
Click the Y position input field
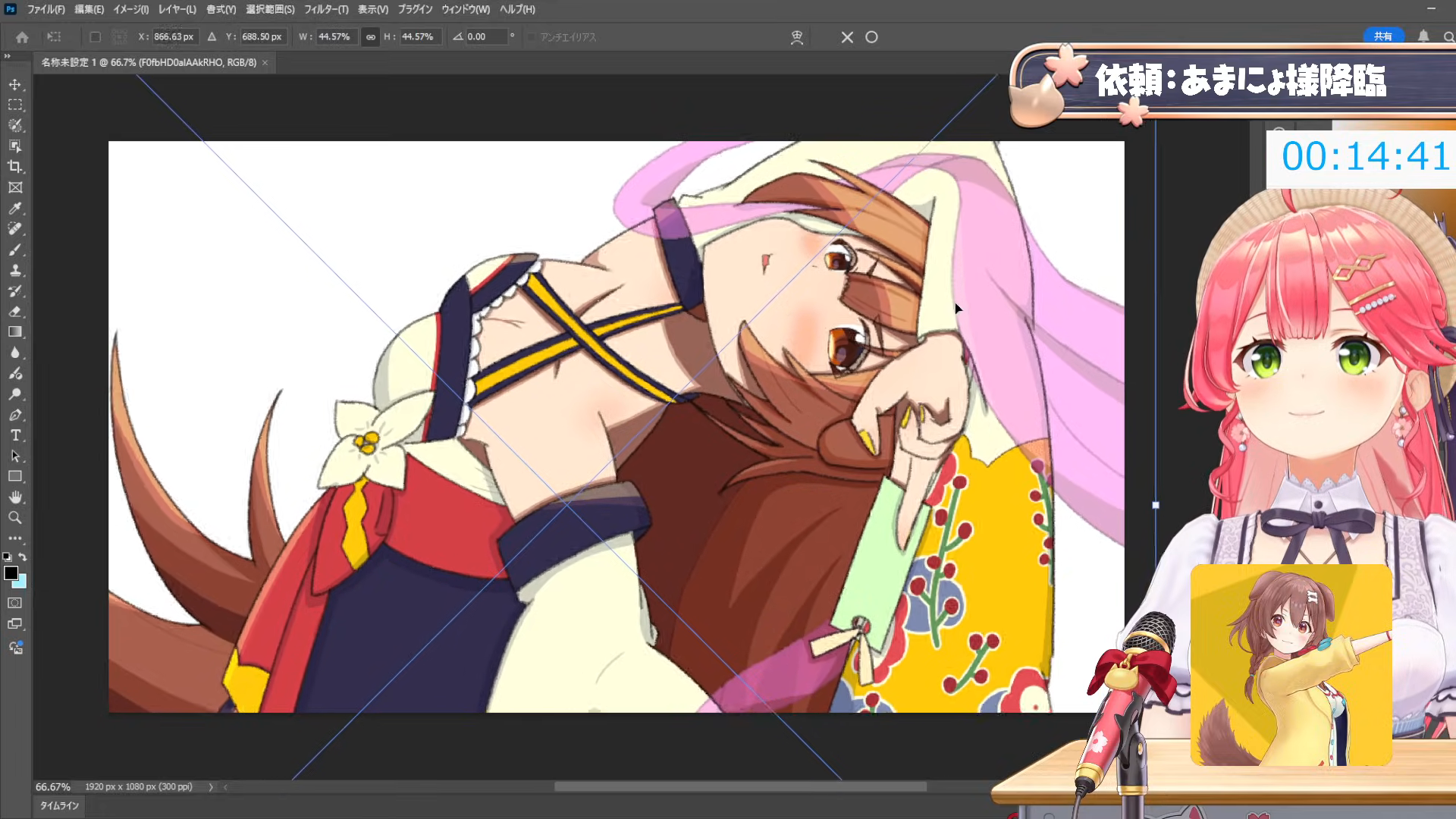pos(262,36)
